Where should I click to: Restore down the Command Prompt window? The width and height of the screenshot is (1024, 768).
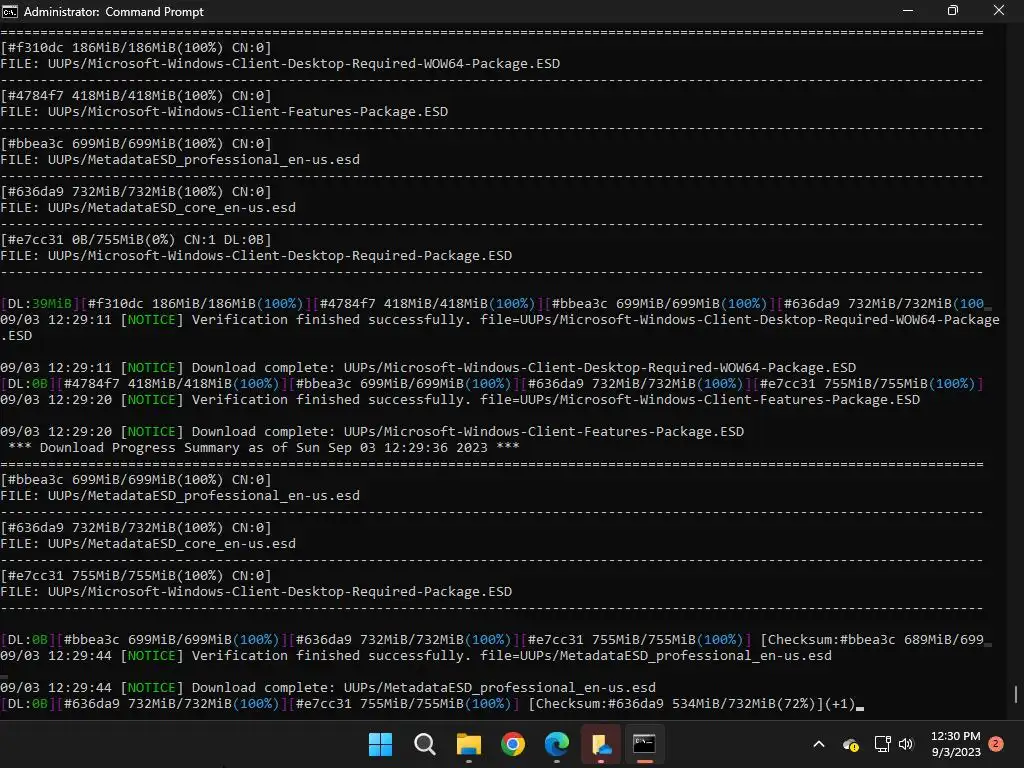tap(953, 11)
